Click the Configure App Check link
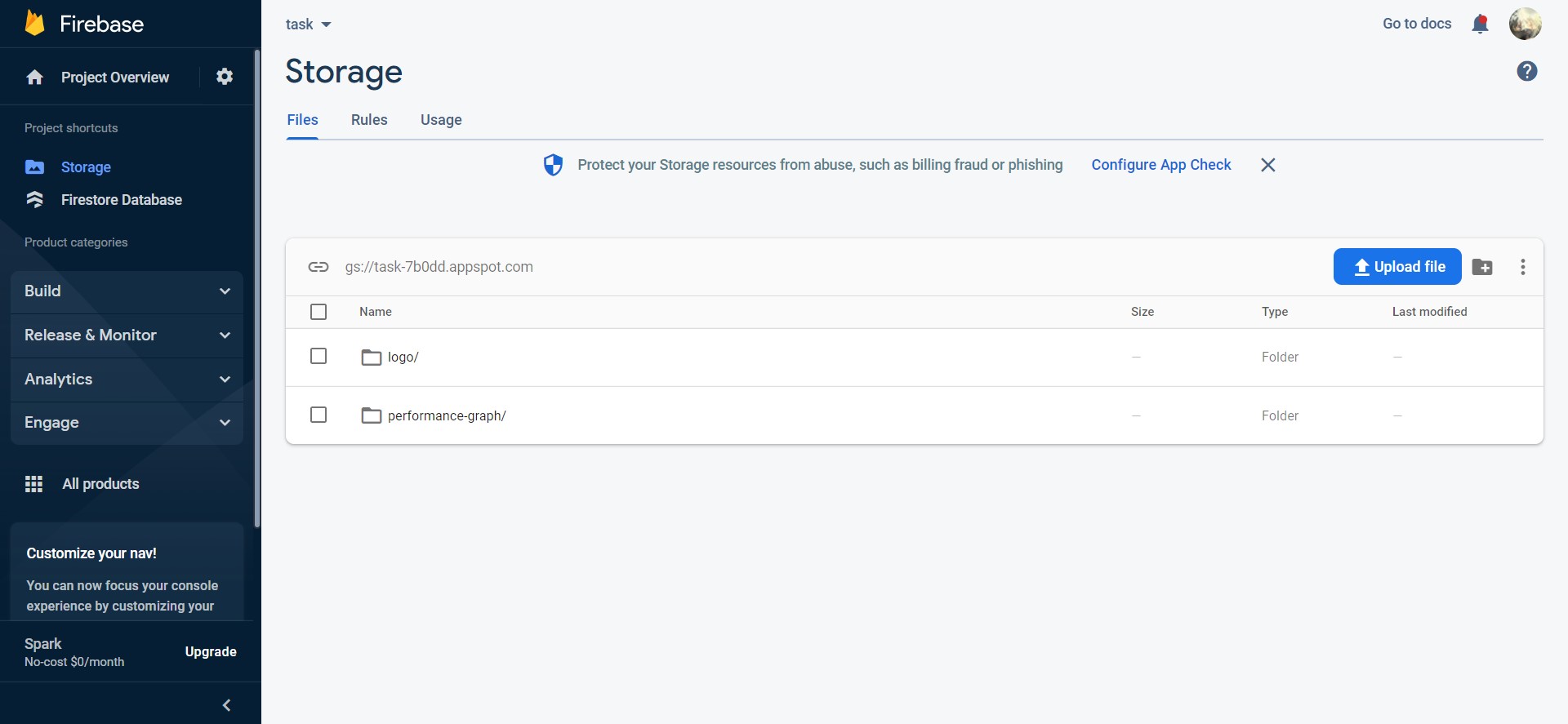The image size is (1568, 724). [x=1160, y=165]
